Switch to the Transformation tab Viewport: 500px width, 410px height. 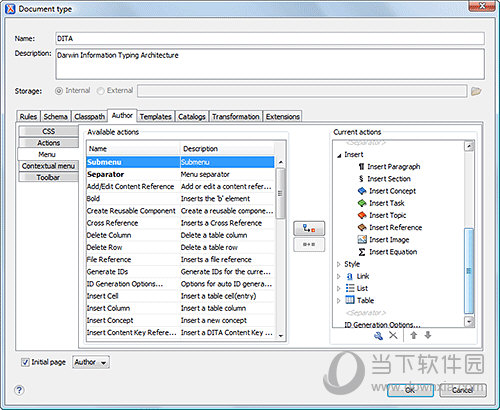(236, 117)
